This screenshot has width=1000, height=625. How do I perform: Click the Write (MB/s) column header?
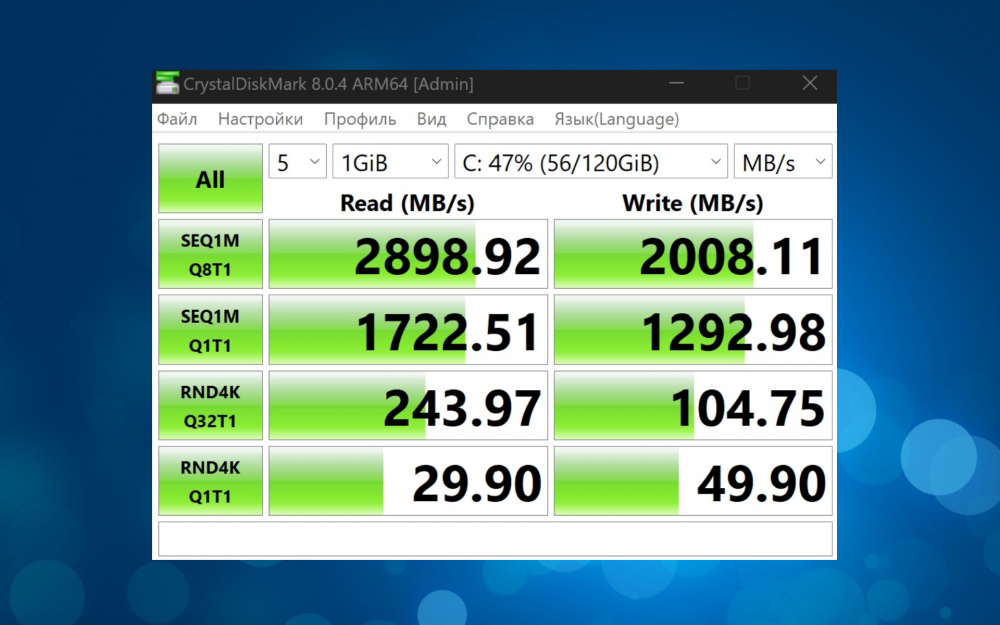pyautogui.click(x=693, y=203)
